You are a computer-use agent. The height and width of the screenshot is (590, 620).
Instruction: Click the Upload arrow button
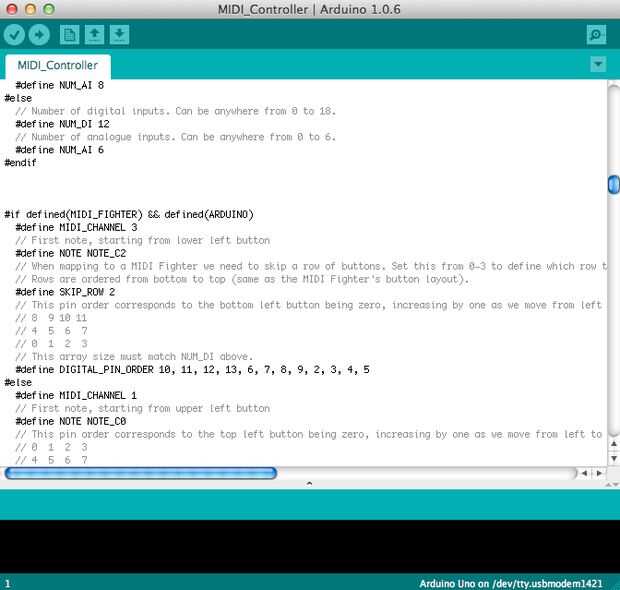tap(39, 35)
